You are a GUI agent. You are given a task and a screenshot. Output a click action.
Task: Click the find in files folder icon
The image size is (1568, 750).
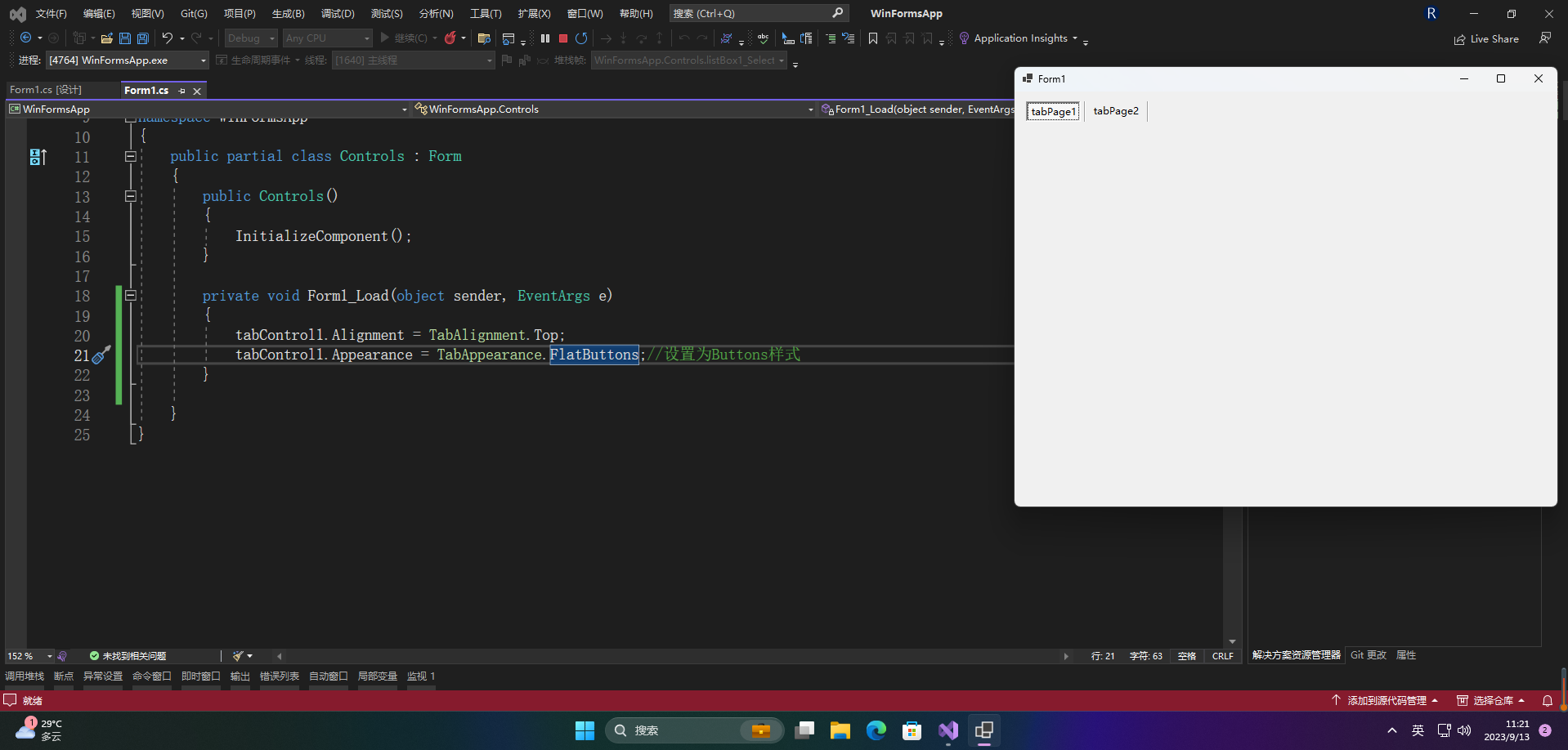(484, 38)
